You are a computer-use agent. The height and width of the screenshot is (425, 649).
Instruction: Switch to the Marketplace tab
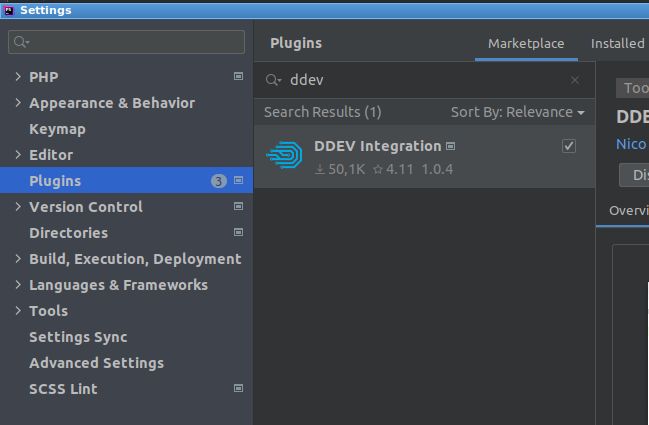(x=526, y=43)
